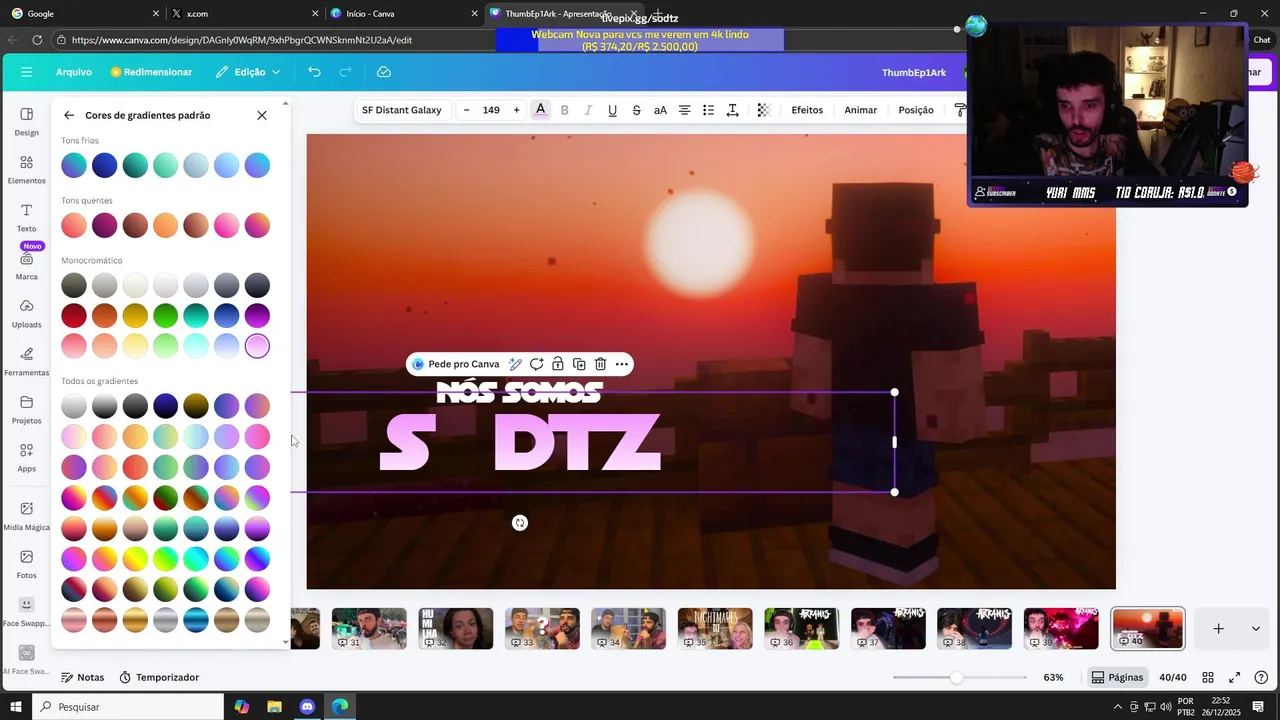The width and height of the screenshot is (1280, 720).
Task: Click the Redimensionar button
Action: point(151,72)
